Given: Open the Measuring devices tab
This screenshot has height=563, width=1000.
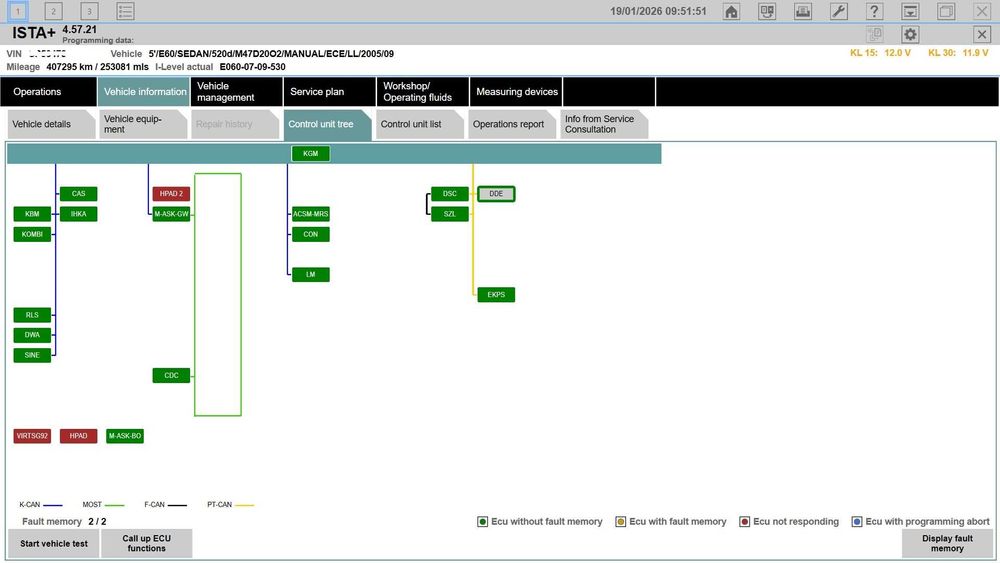Looking at the screenshot, I should click(x=516, y=92).
